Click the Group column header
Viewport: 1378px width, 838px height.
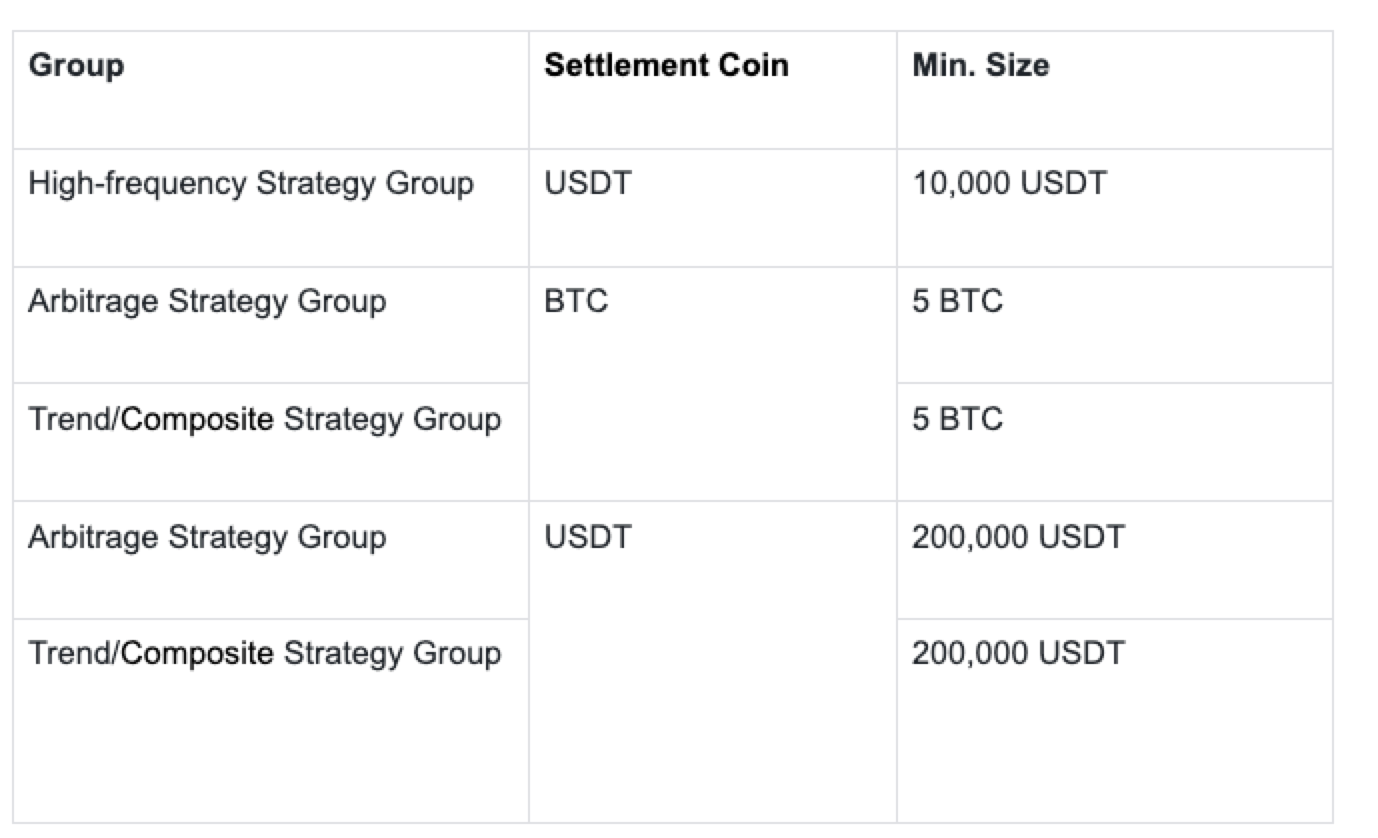coord(271,90)
